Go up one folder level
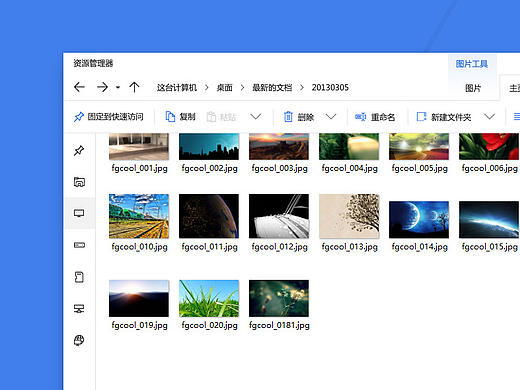520x390 pixels. click(134, 87)
